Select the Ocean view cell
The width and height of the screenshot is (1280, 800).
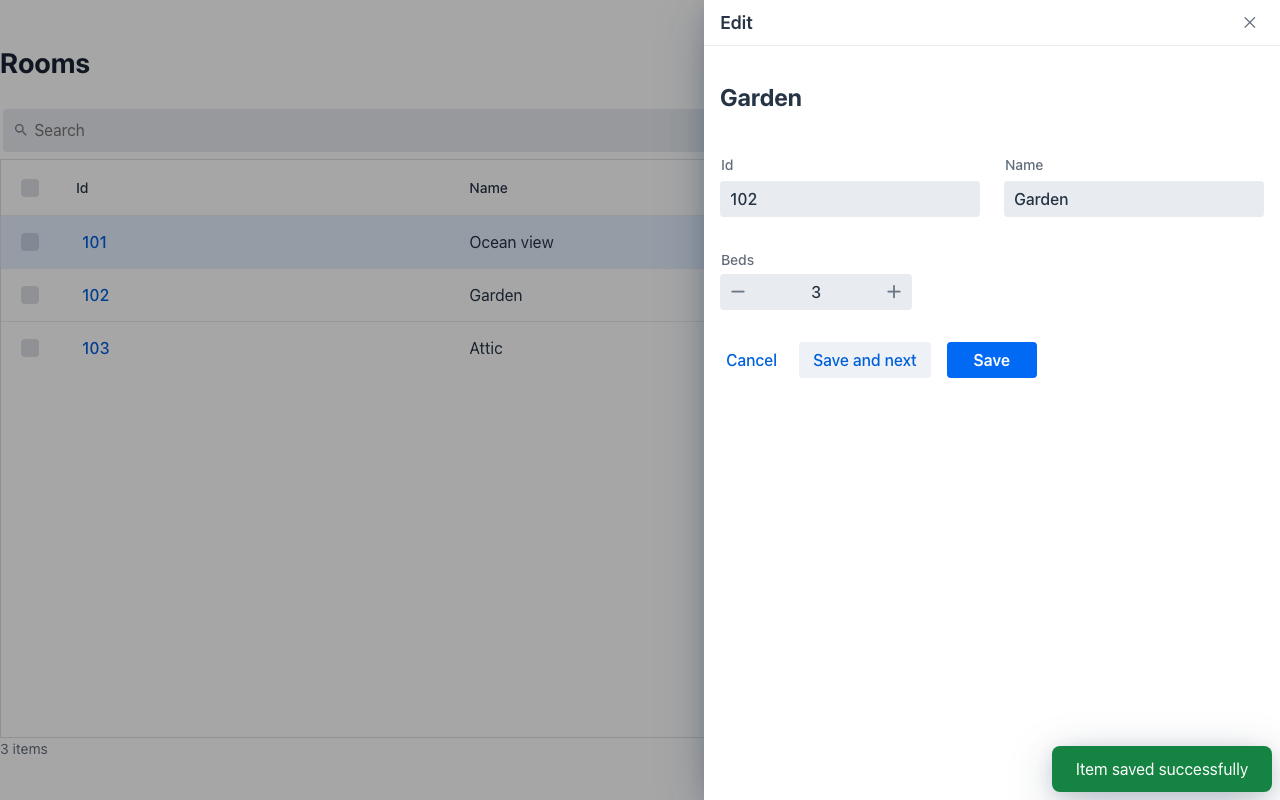(x=511, y=242)
